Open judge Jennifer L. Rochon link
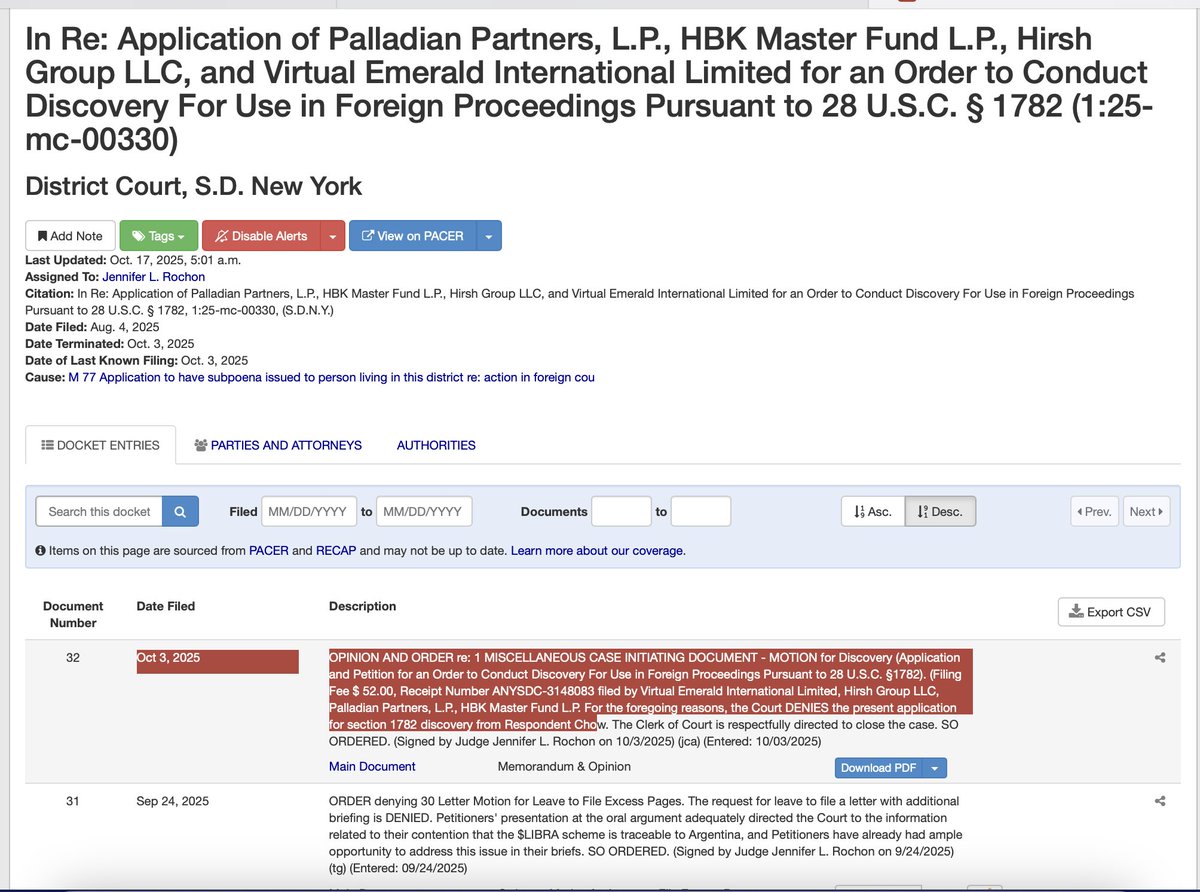The image size is (1200, 892). click(153, 277)
